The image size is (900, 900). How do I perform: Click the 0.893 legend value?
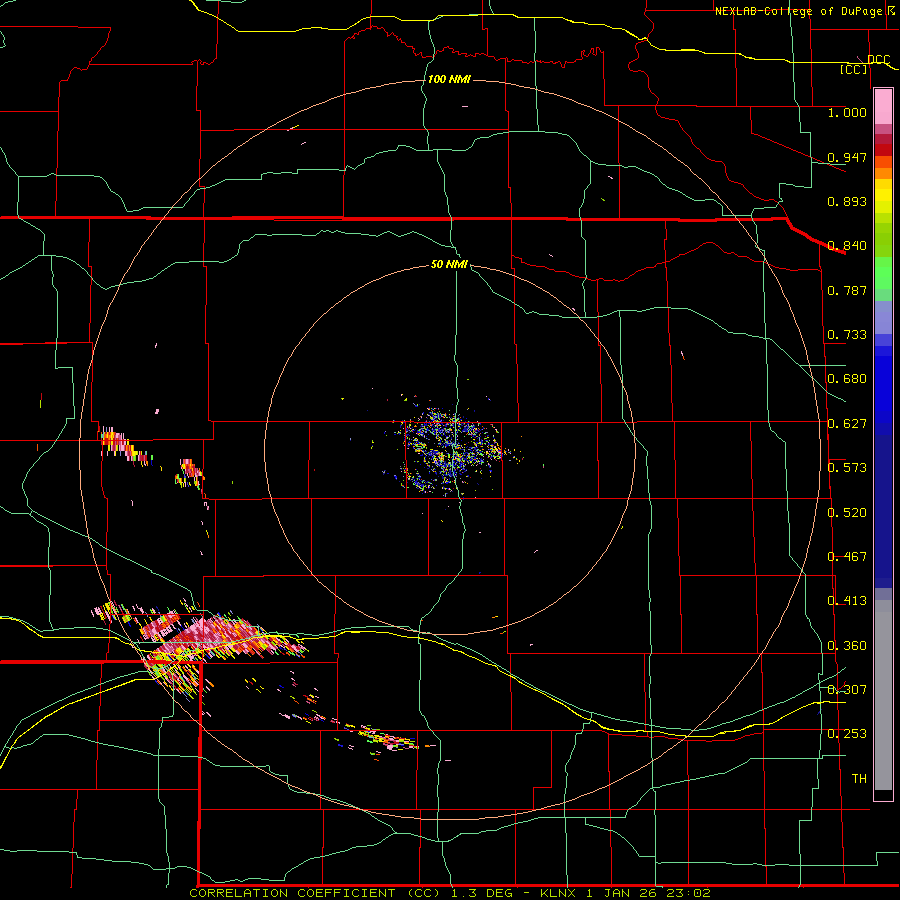click(847, 201)
